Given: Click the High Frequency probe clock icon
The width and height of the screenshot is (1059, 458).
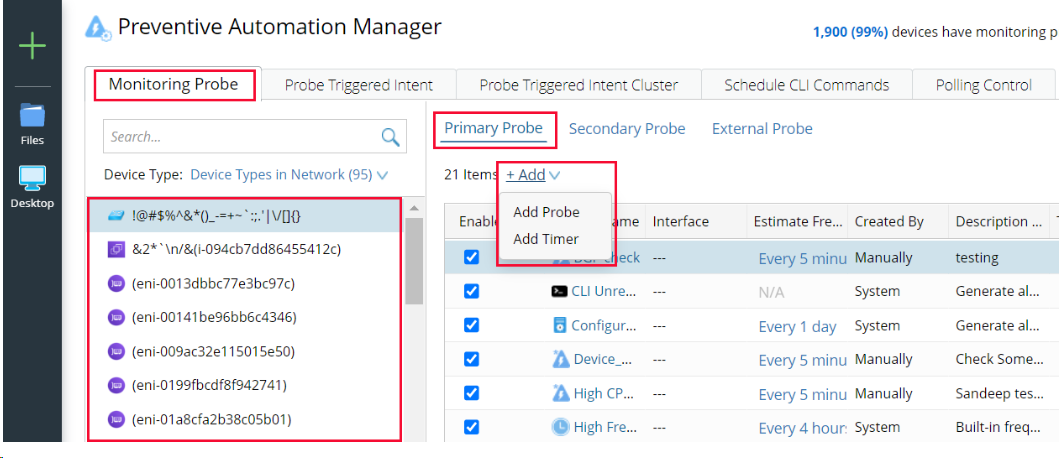Looking at the screenshot, I should [560, 427].
